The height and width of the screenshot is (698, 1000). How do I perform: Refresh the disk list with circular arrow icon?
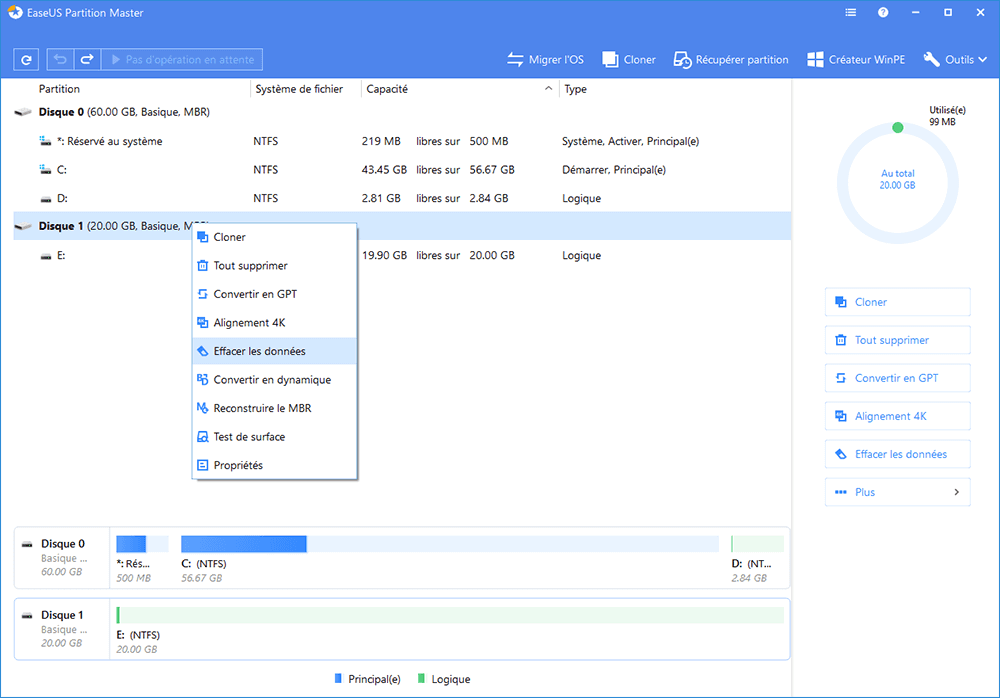pos(26,59)
